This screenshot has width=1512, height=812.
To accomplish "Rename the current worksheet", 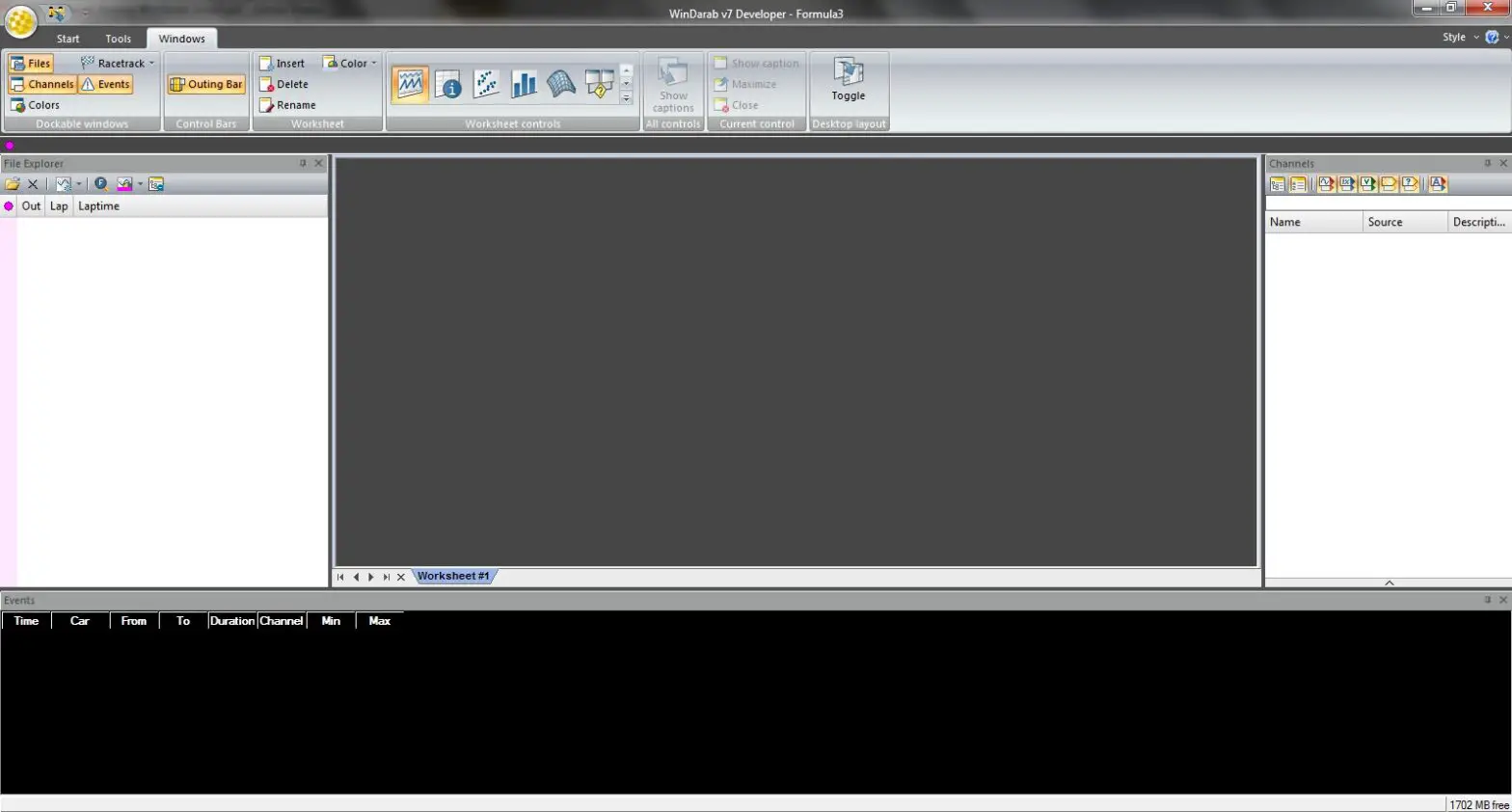I will coord(287,105).
